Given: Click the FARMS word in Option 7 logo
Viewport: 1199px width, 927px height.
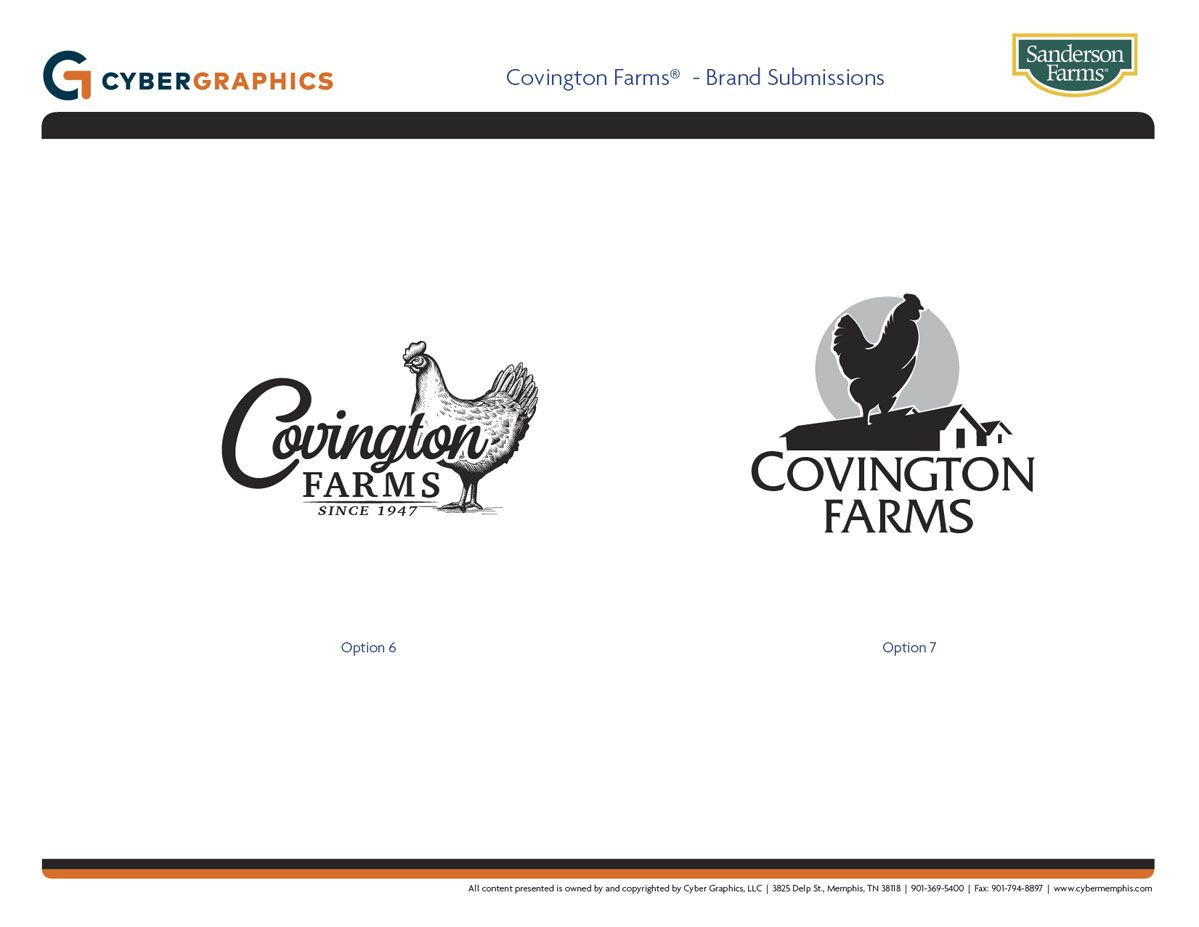Looking at the screenshot, I should (897, 517).
